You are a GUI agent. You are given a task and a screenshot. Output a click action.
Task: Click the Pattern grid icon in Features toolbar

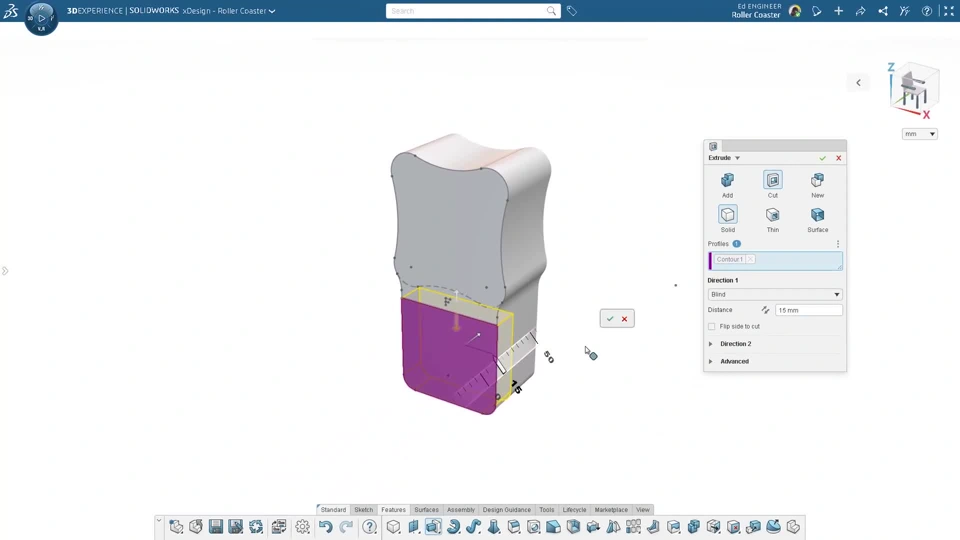click(634, 527)
